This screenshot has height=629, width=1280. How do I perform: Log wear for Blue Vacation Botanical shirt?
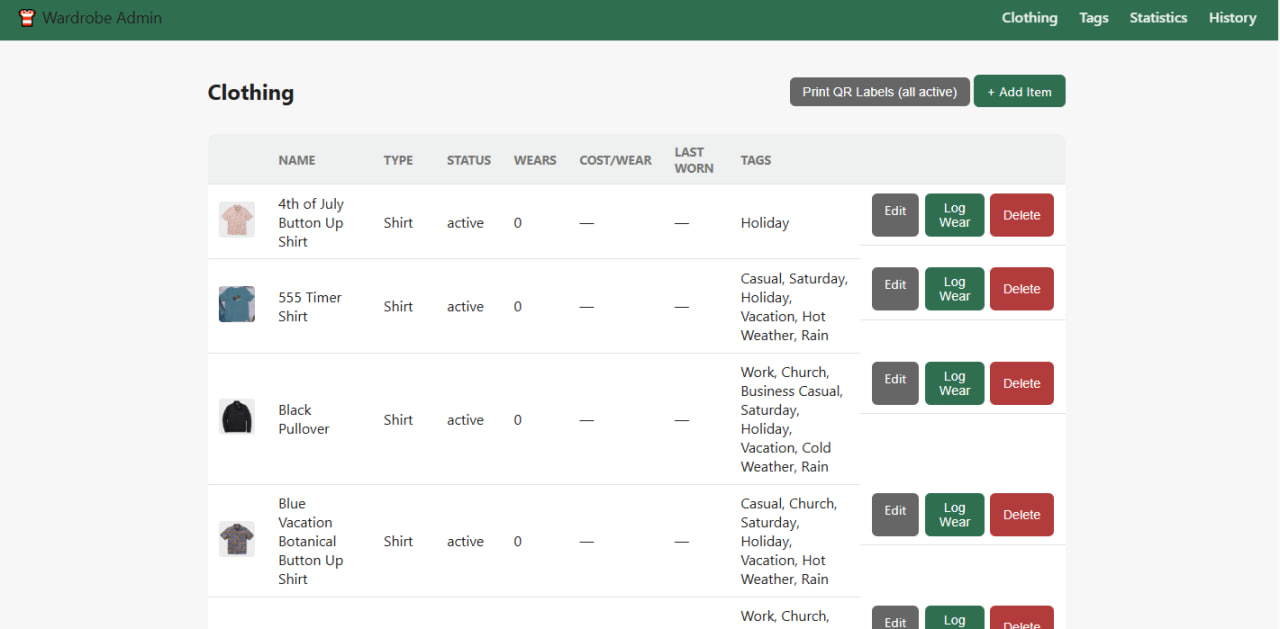coord(954,515)
